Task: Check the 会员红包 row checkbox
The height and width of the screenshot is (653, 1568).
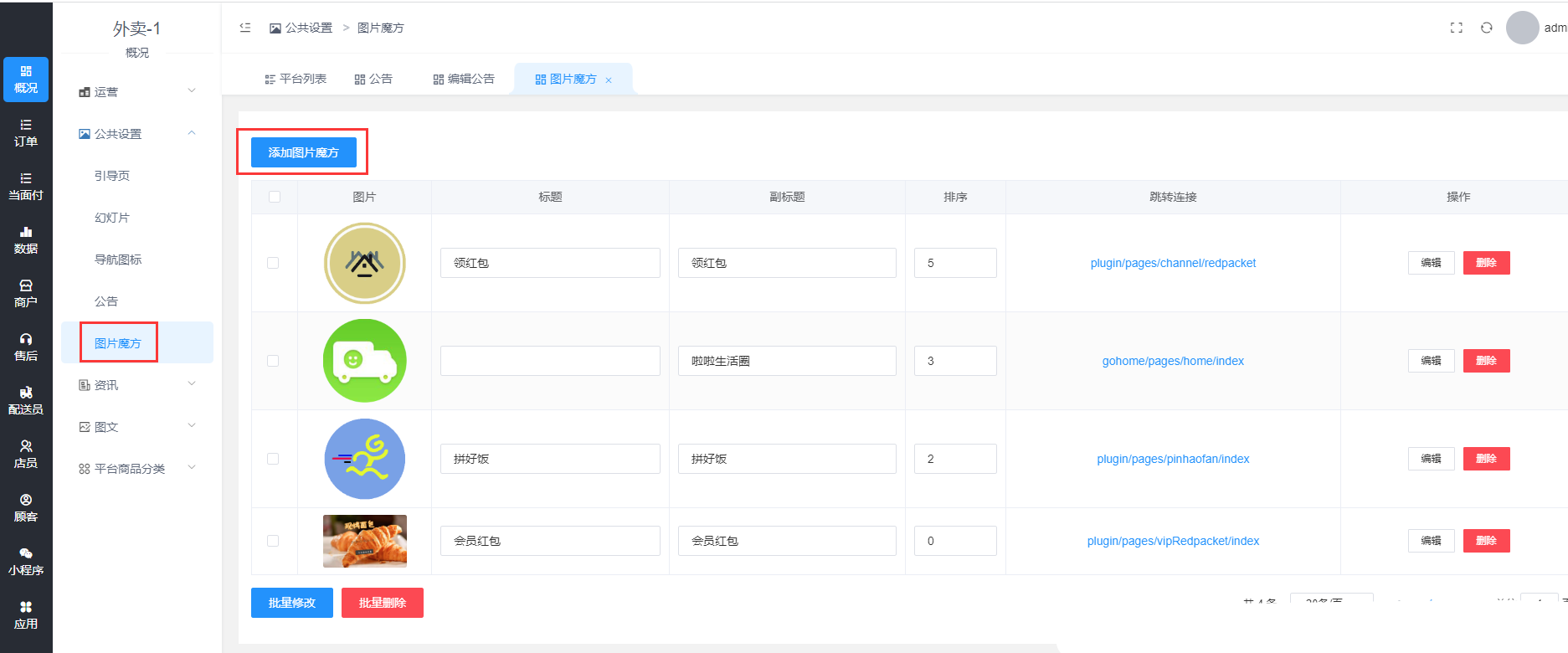Action: coord(273,541)
